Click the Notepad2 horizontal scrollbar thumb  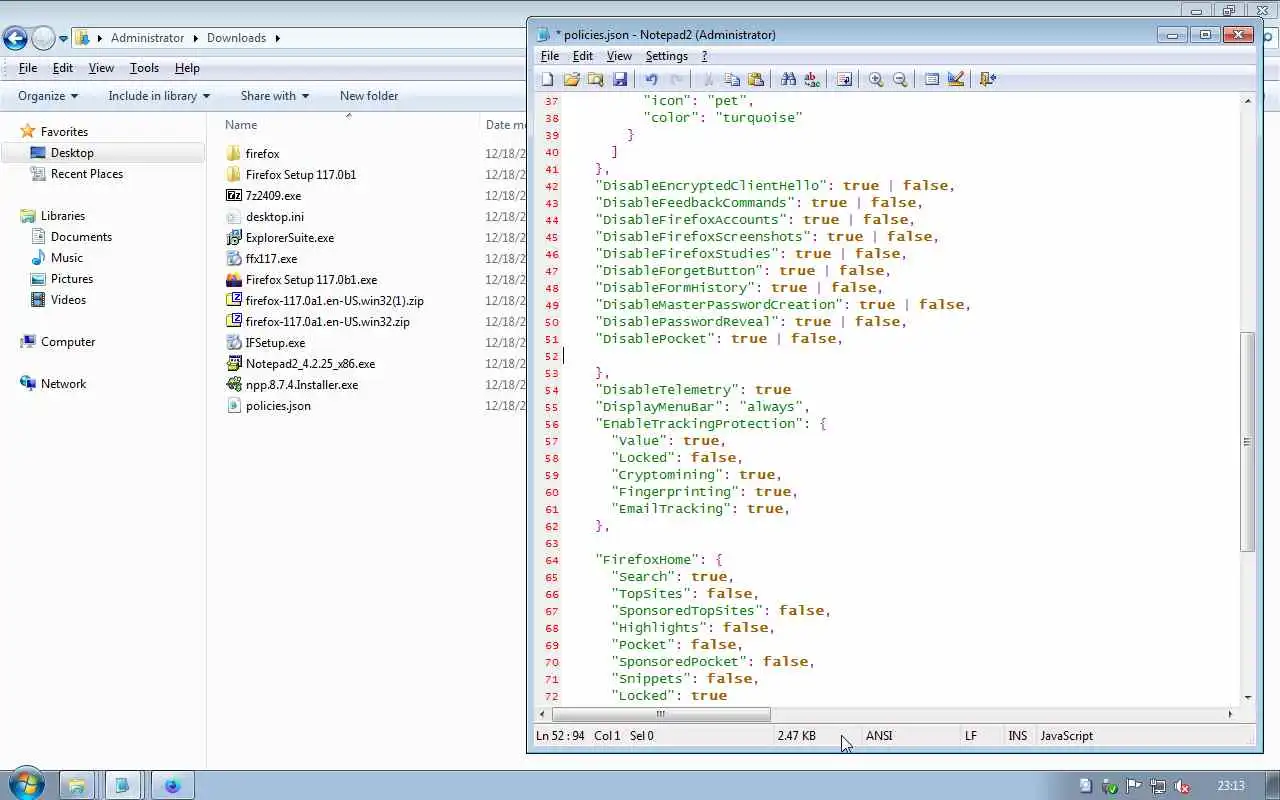pyautogui.click(x=661, y=714)
